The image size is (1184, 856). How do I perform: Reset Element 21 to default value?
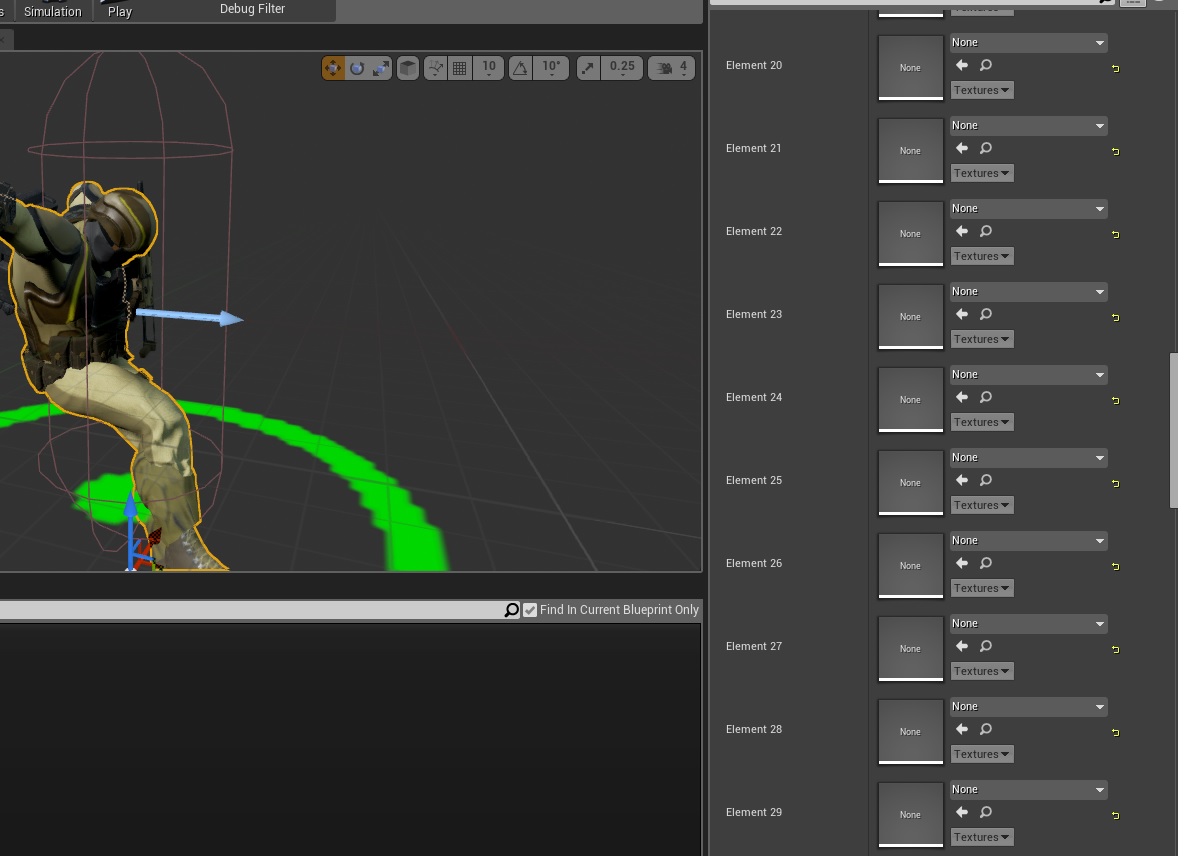click(x=1115, y=152)
